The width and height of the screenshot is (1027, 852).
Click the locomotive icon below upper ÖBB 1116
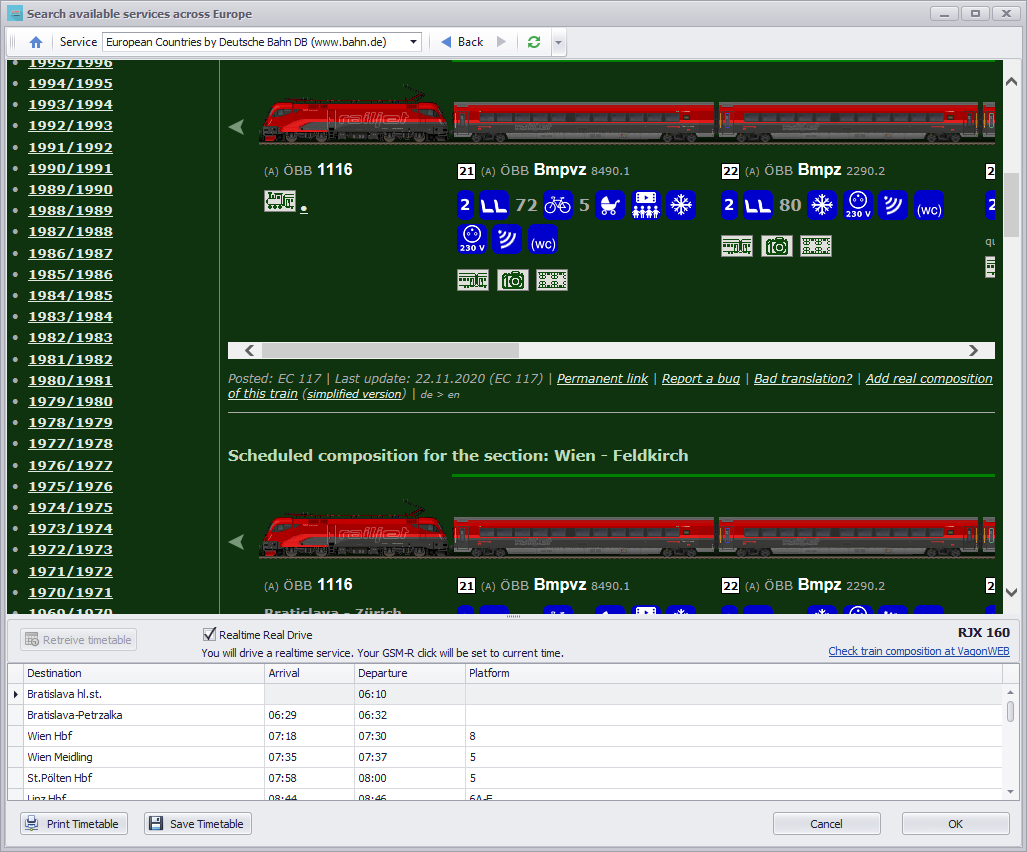(279, 202)
